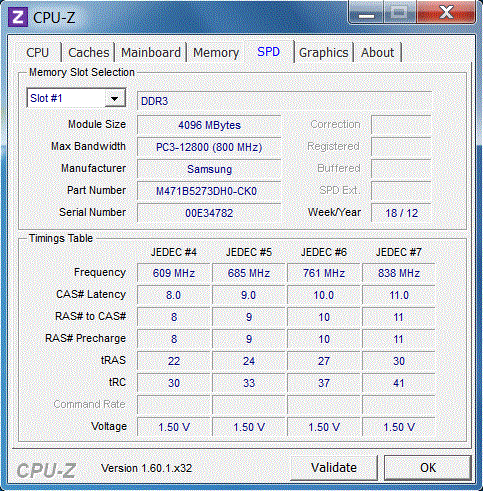Close the CPU-Z window
483x491 pixels.
(x=446, y=13)
